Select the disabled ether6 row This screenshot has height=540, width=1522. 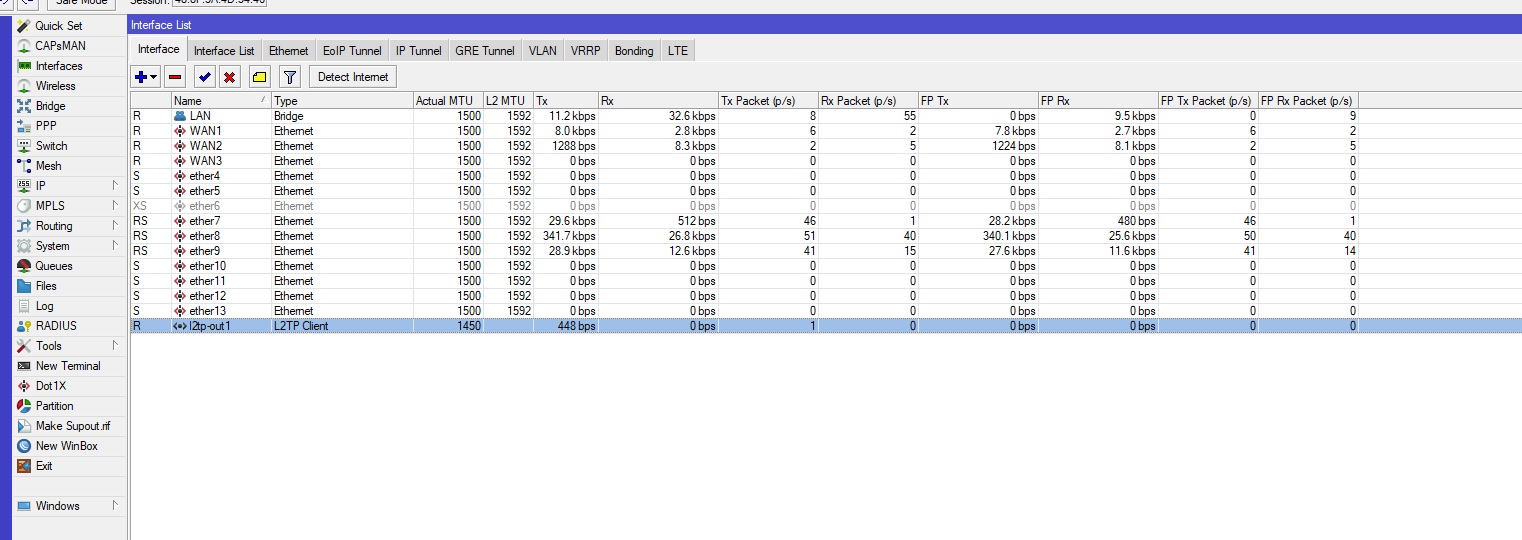[826, 206]
